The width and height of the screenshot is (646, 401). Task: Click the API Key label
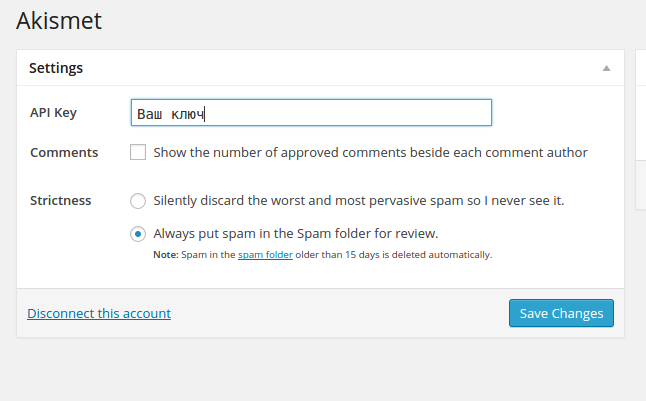54,113
